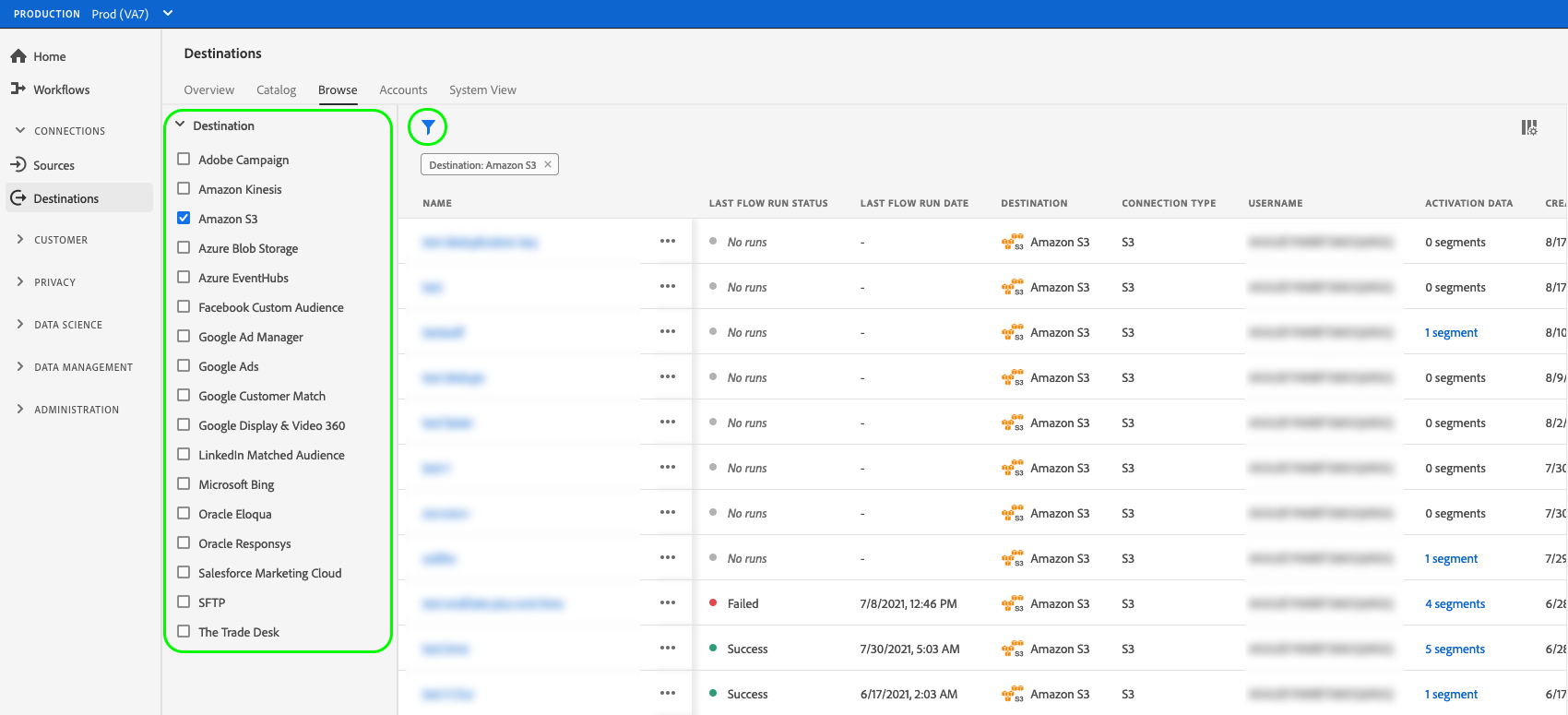Check the Oracle Eloqua checkbox
The image size is (1568, 715).
tap(184, 513)
